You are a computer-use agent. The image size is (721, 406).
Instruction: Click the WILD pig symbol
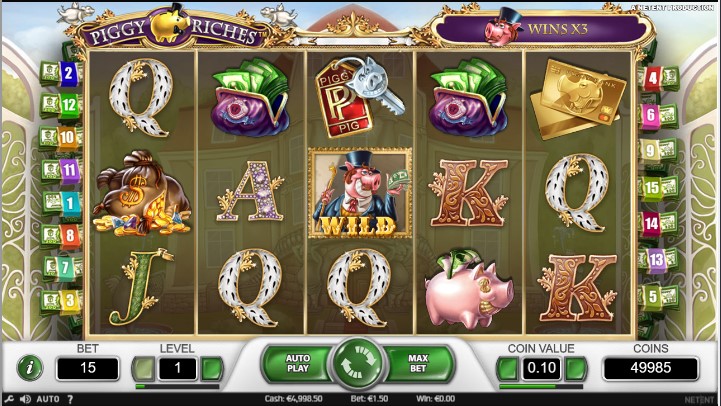coord(360,193)
